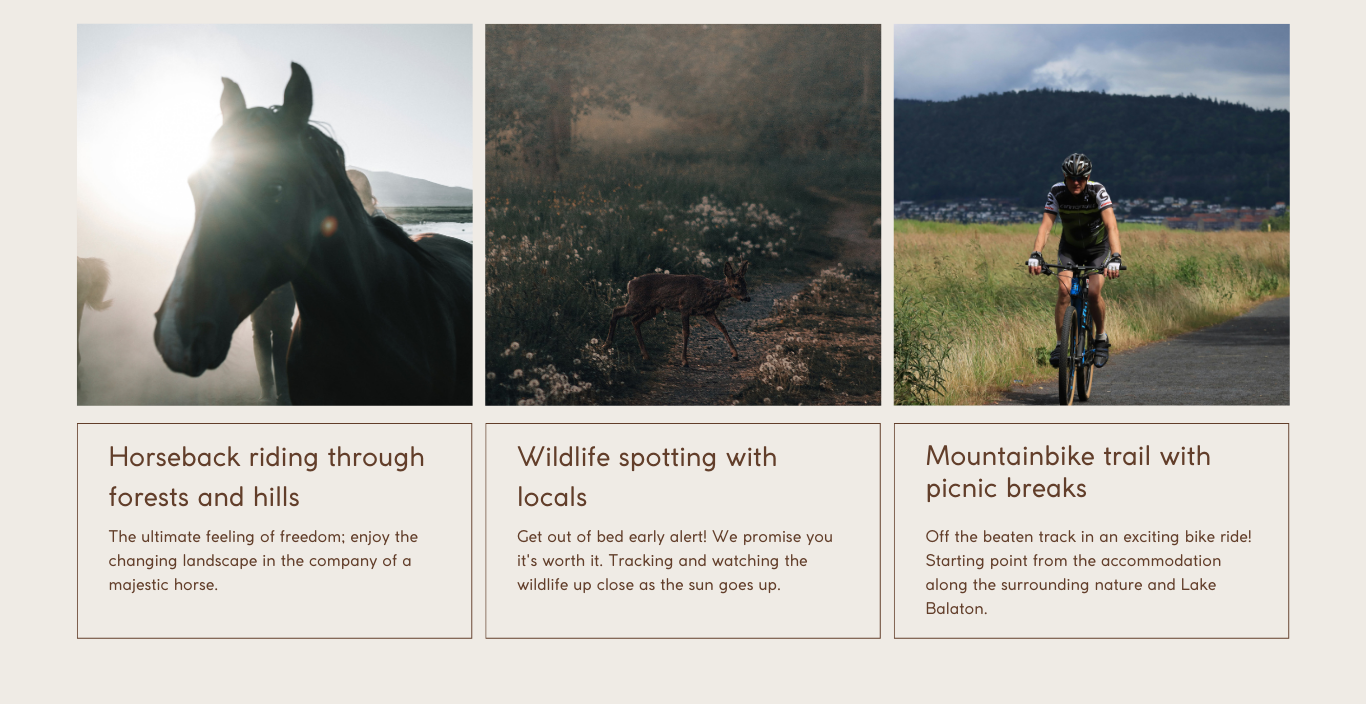This screenshot has height=704, width=1366.
Task: Select the 'Wildlife spotting with locals' heading
Action: click(x=647, y=477)
